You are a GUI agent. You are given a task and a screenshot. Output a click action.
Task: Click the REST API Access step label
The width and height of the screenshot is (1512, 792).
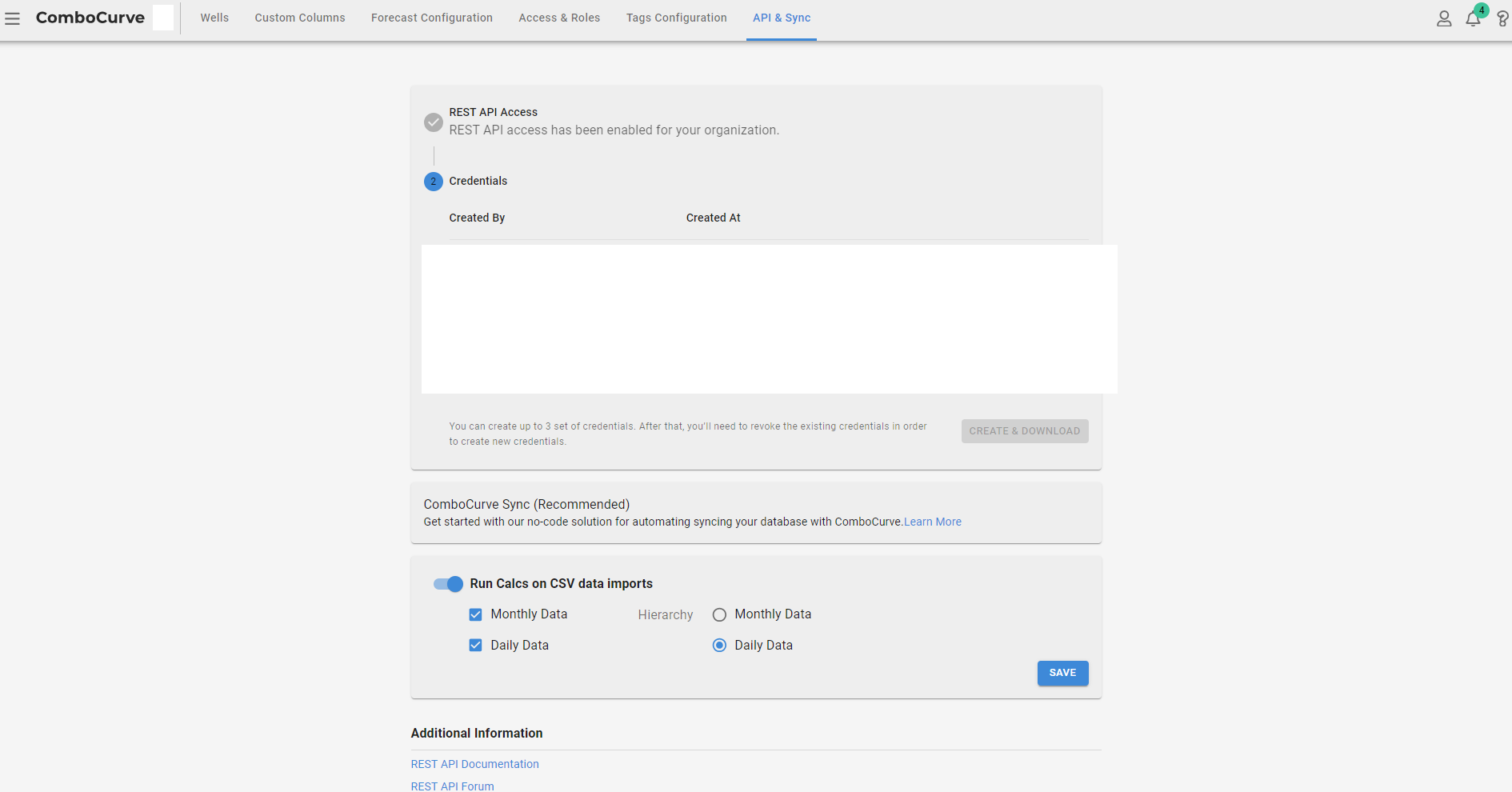pos(494,112)
